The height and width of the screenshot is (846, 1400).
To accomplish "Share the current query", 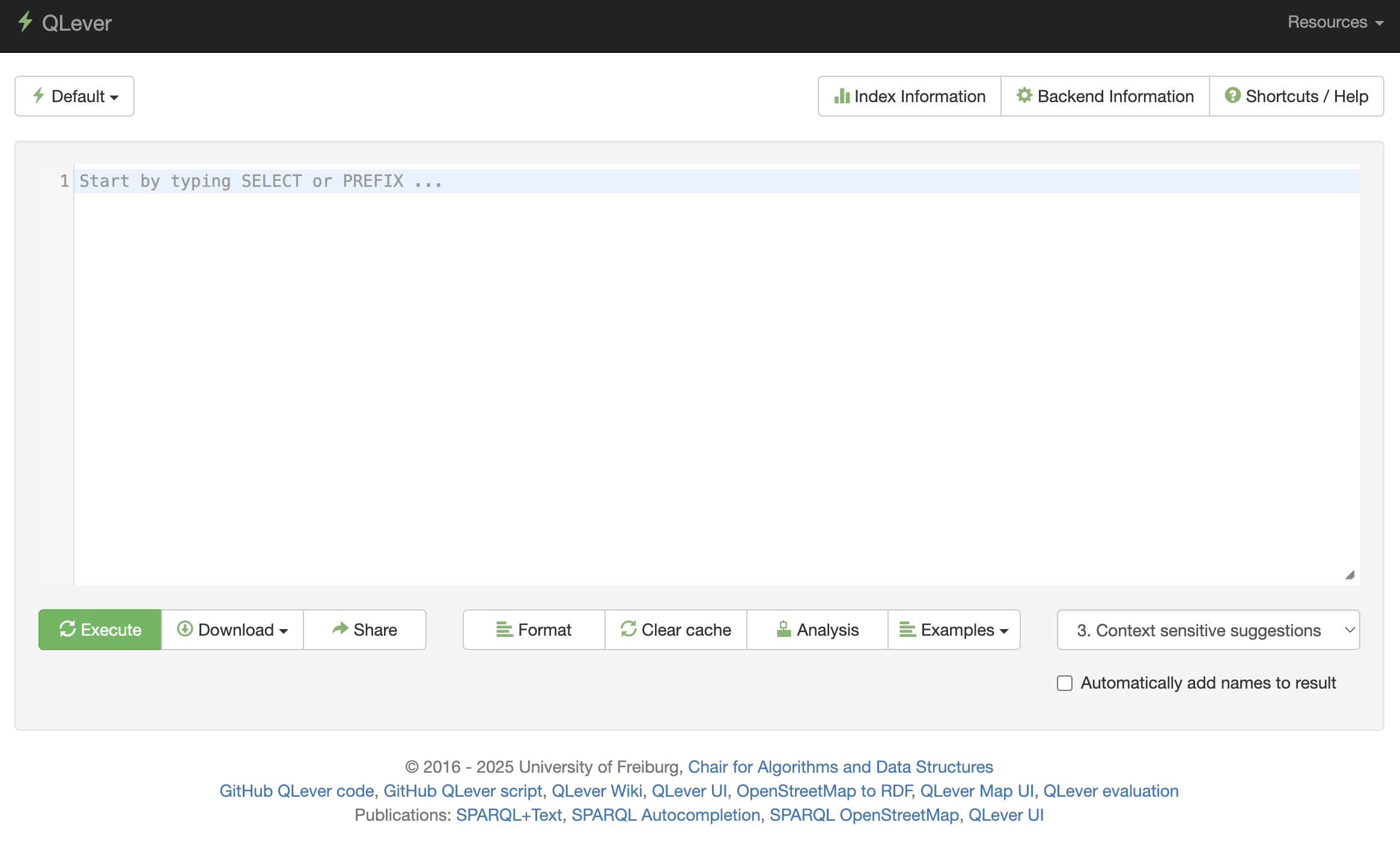I will click(x=365, y=630).
